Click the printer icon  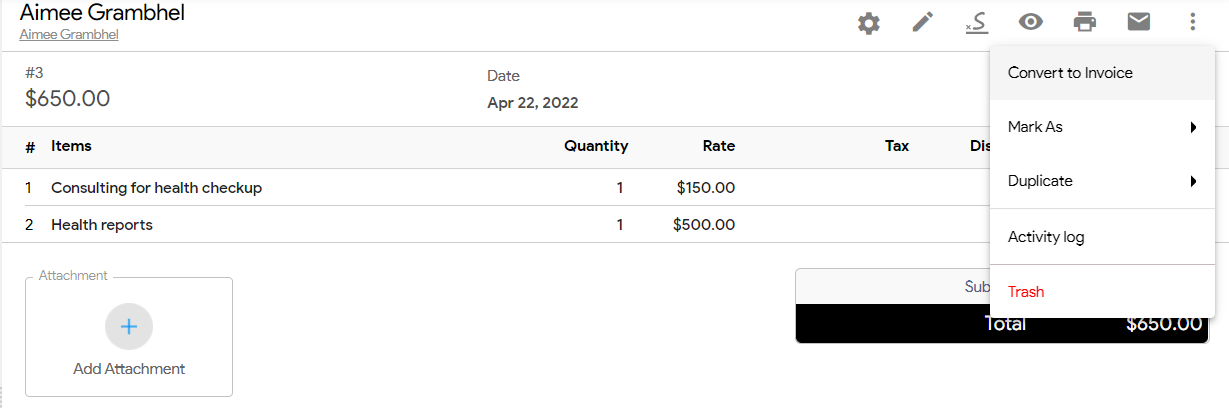pyautogui.click(x=1085, y=22)
